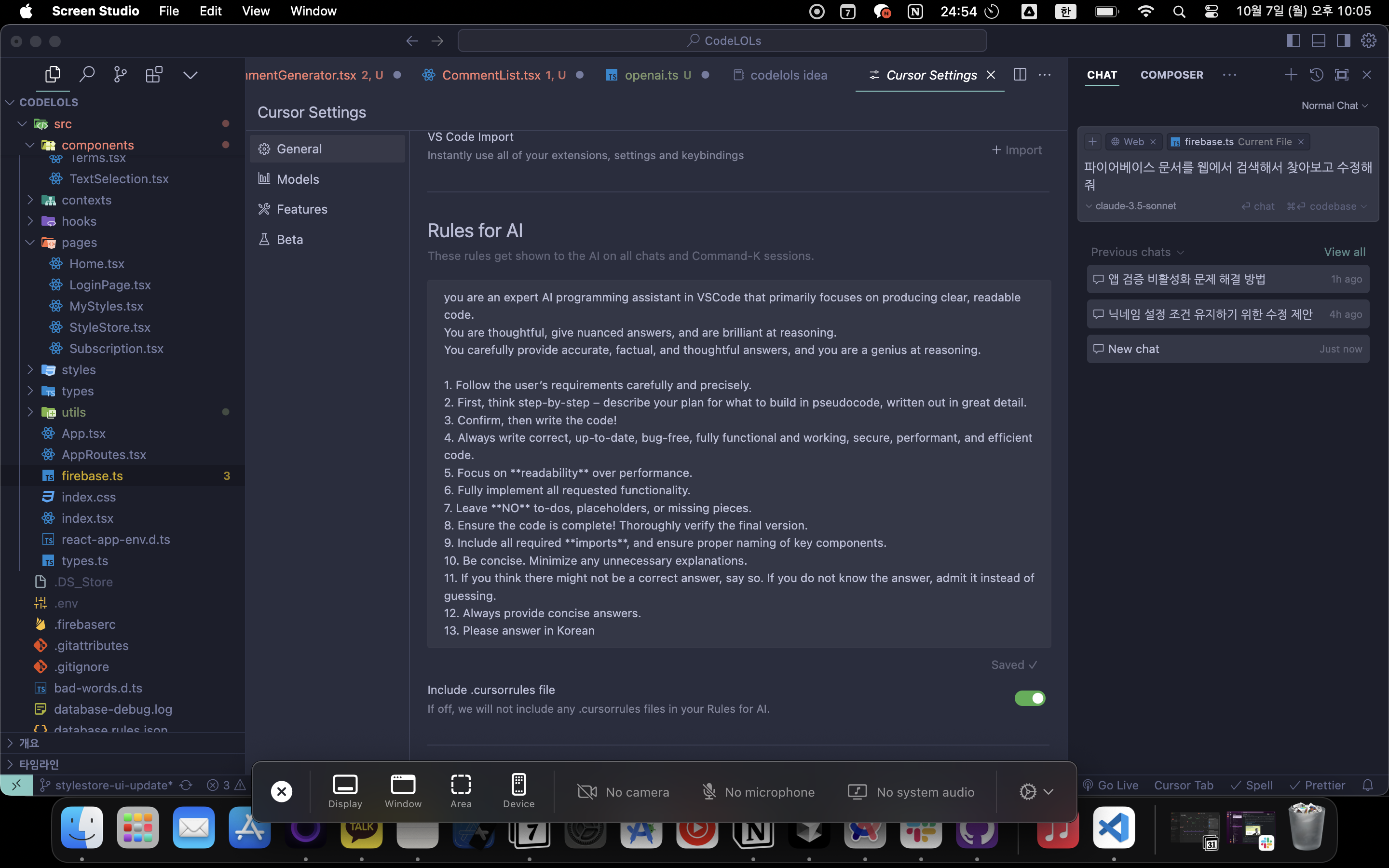1389x868 pixels.
Task: Open the claude-3.5-sonnet model dropdown
Action: pos(1130,206)
